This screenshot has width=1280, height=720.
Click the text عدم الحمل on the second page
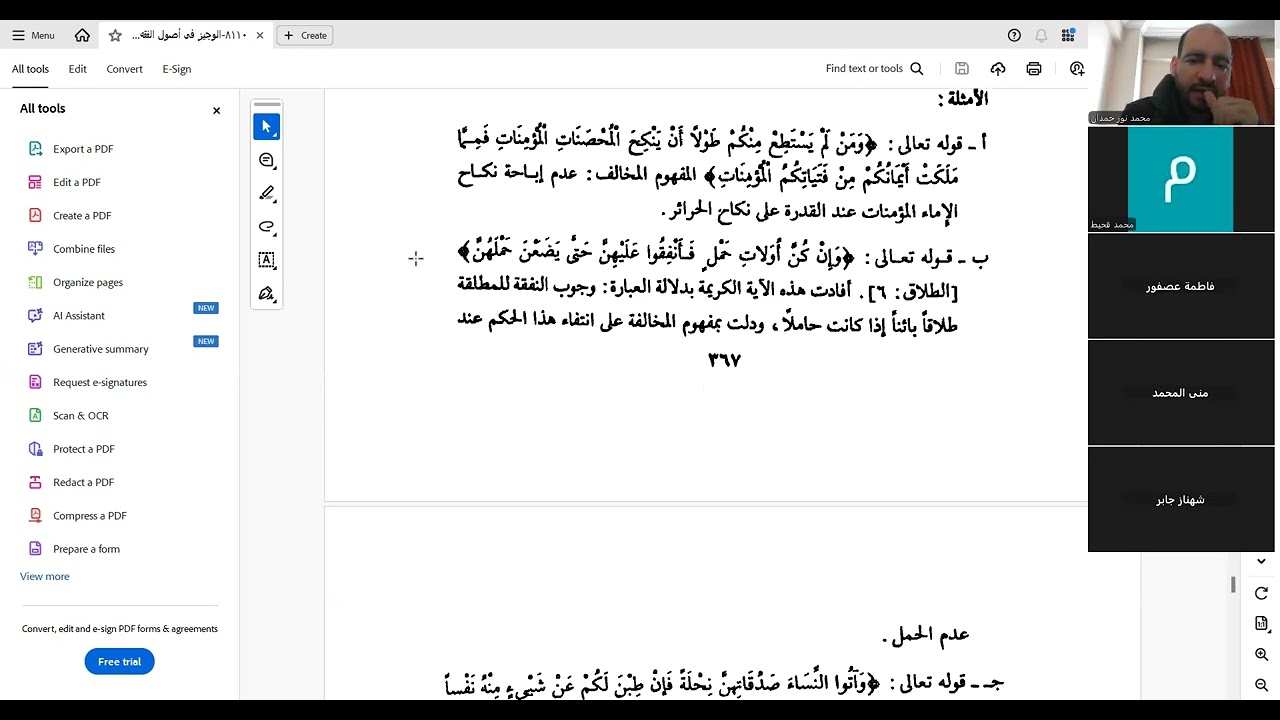point(926,634)
